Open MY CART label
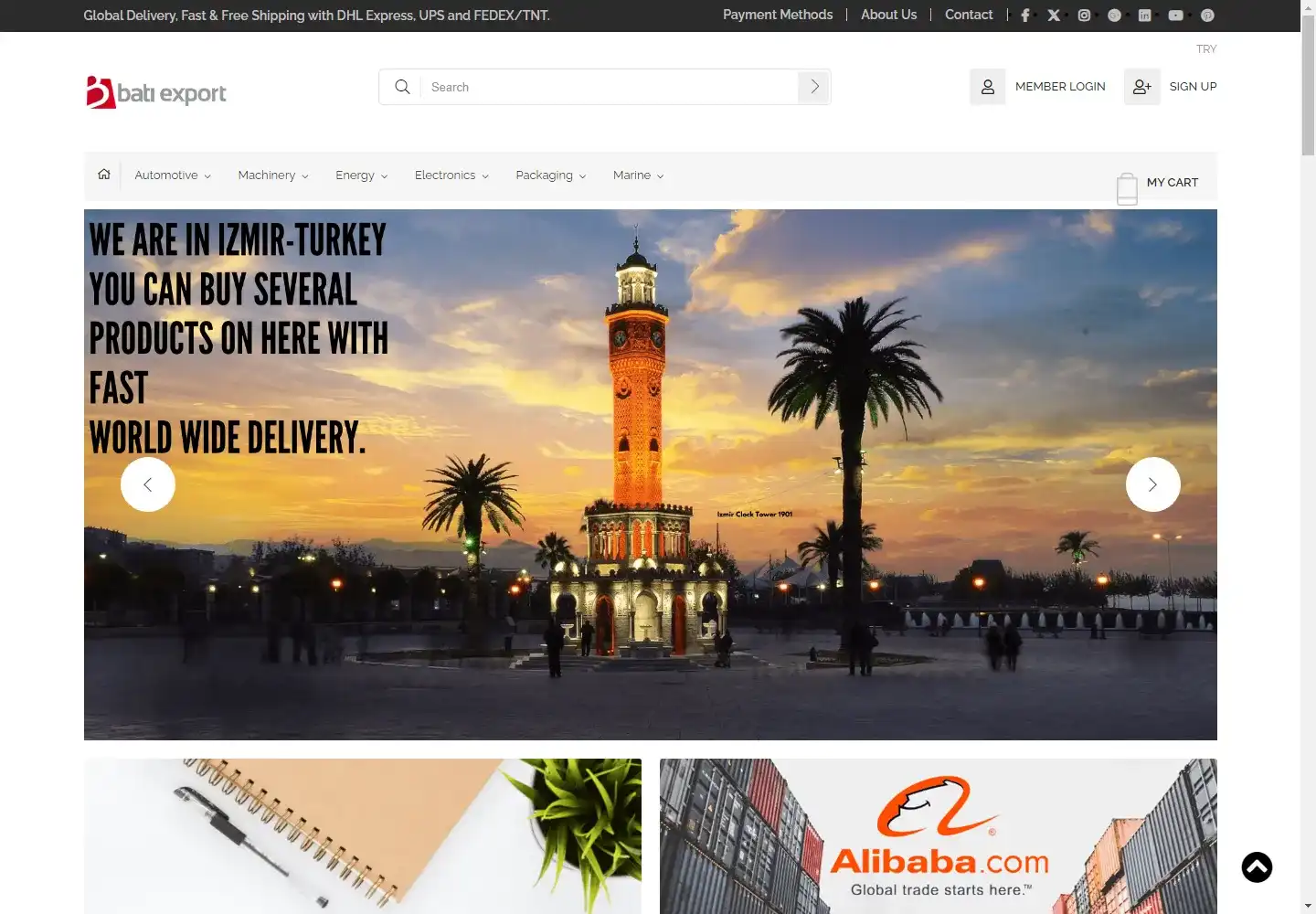This screenshot has width=1316, height=914. point(1173,183)
